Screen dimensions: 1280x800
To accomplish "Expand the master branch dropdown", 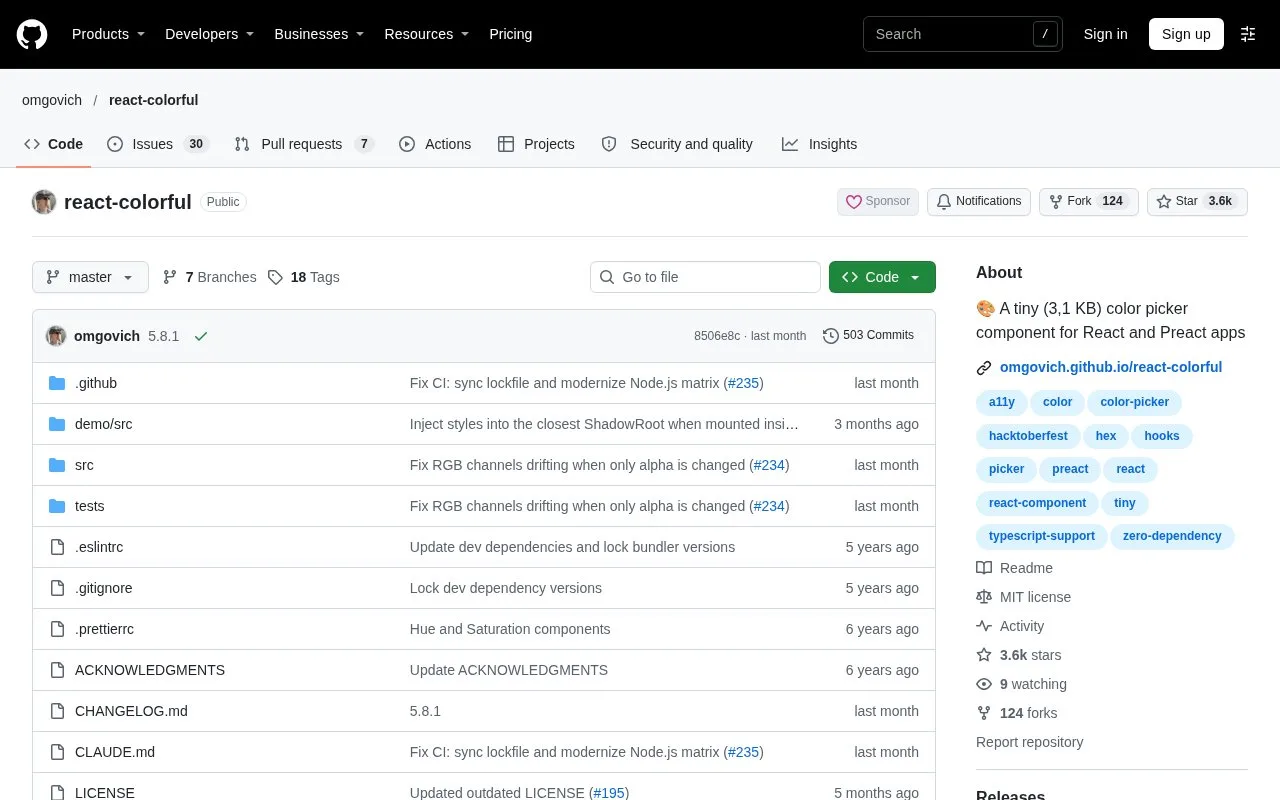I will click(x=90, y=277).
